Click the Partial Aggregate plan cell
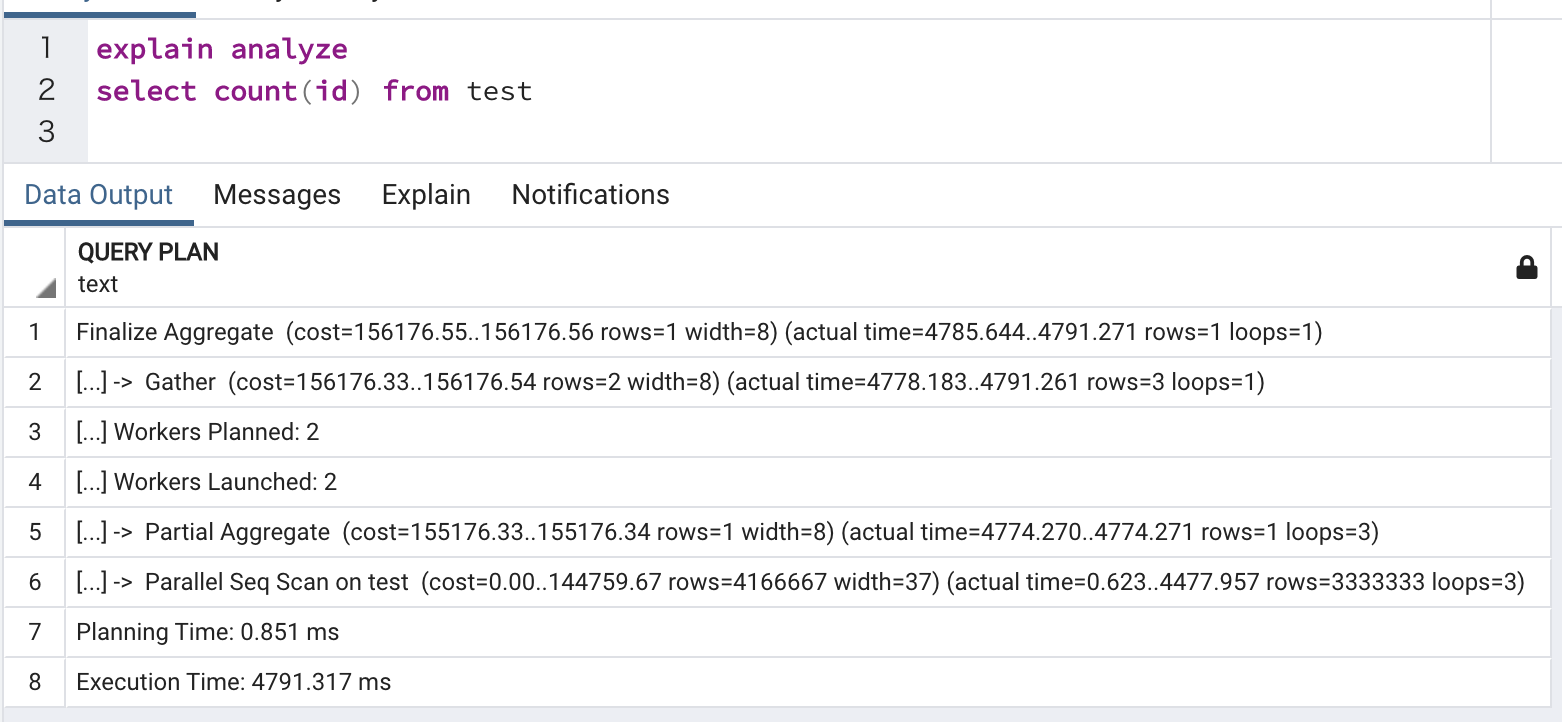Screen dimensions: 1562x722 (727, 532)
